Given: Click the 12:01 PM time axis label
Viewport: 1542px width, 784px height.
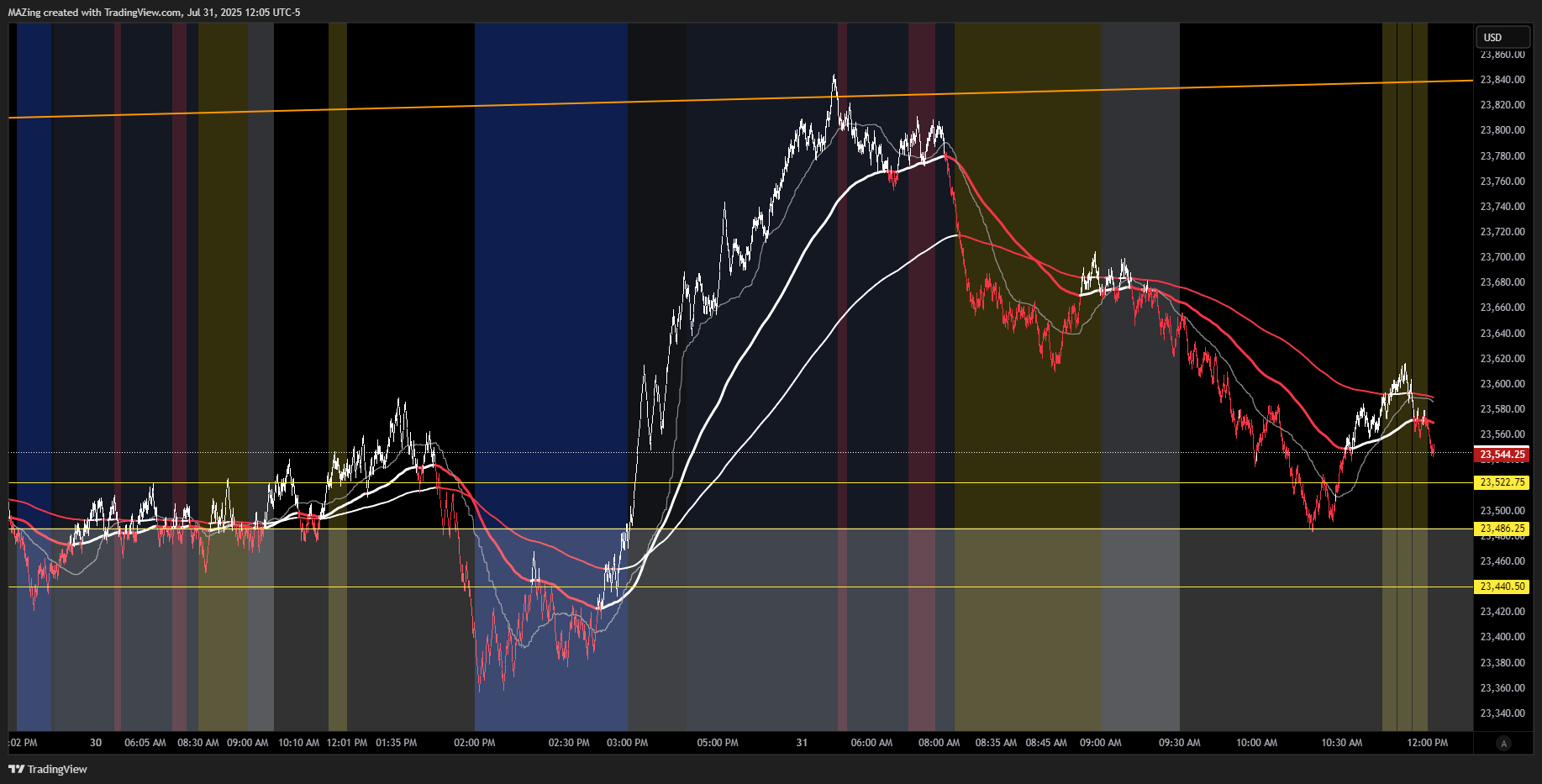Looking at the screenshot, I should (x=347, y=743).
